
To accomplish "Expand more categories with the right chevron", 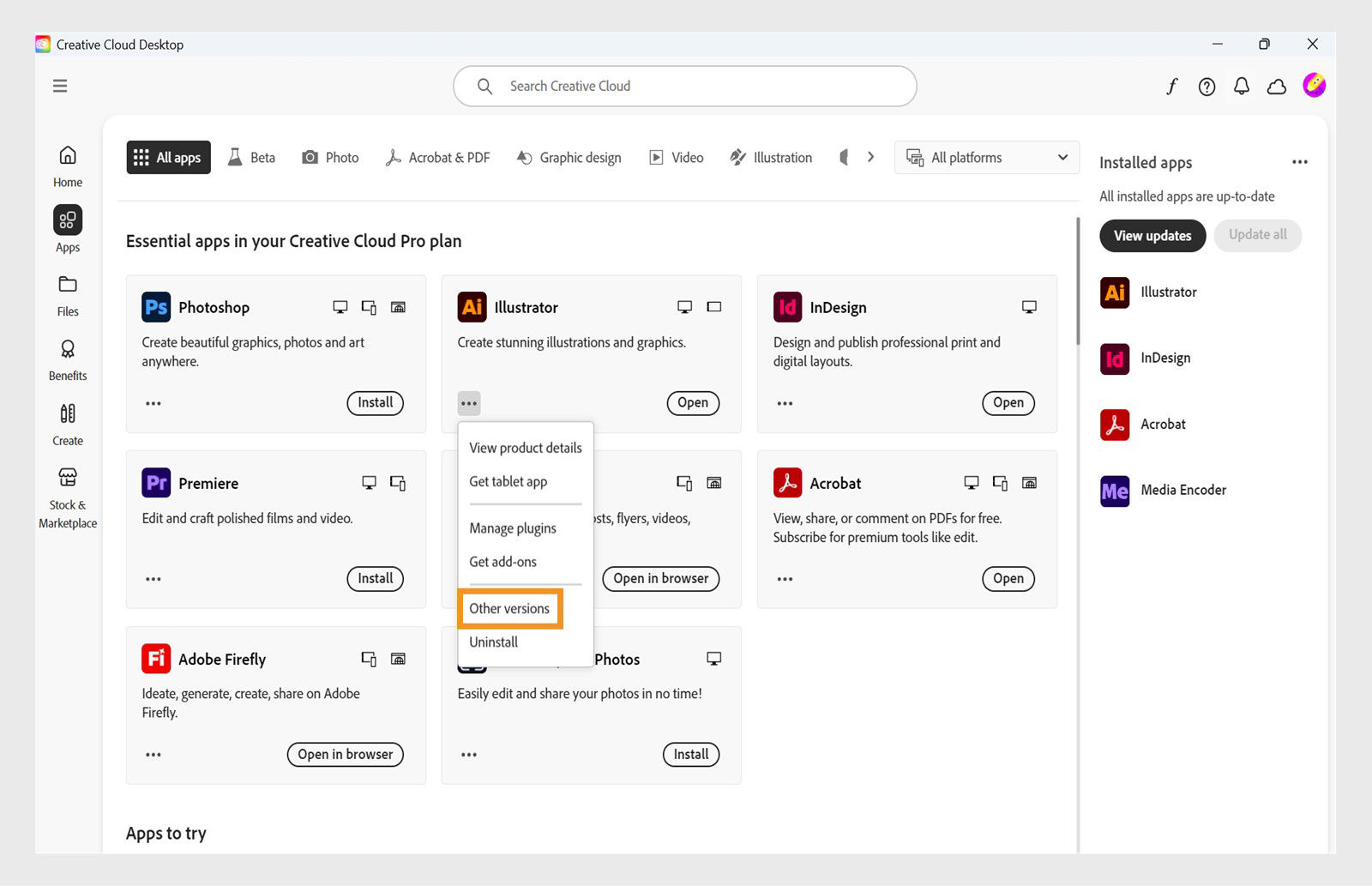I will click(870, 157).
